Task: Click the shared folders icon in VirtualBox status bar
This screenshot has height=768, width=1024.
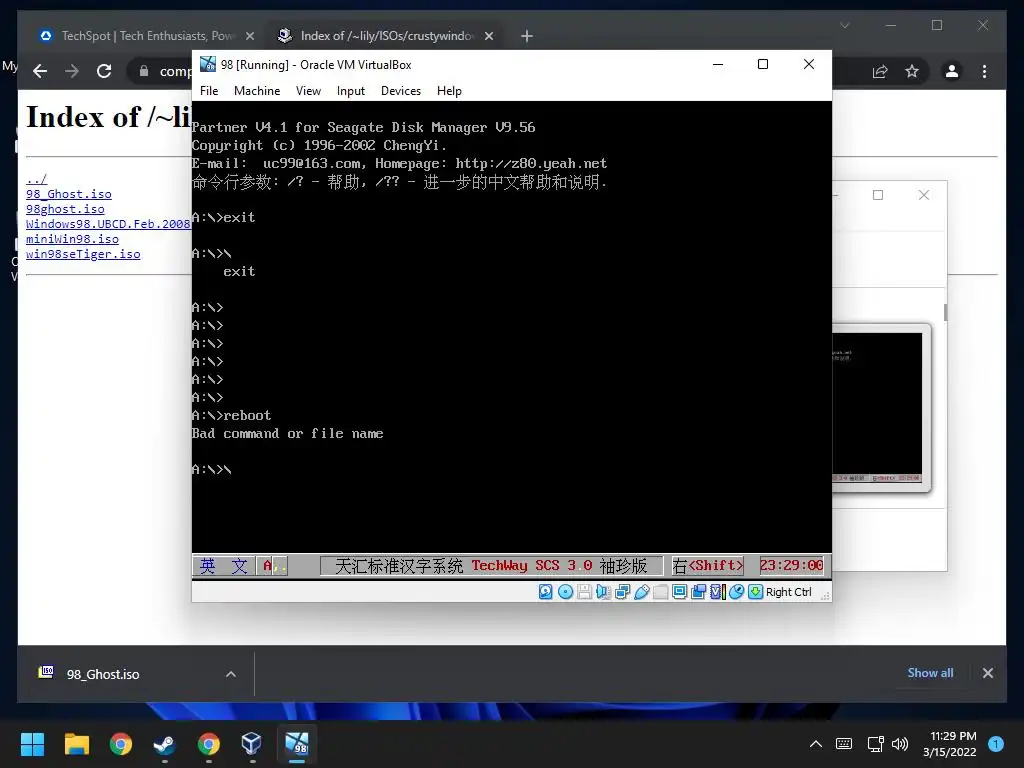Action: (x=660, y=592)
